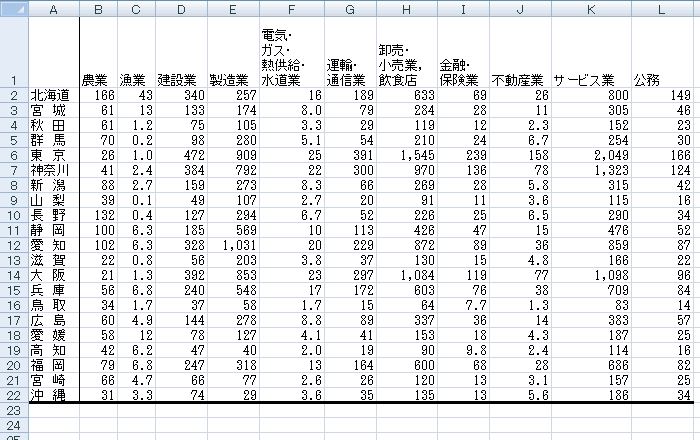The height and width of the screenshot is (440, 700).
Task: Select the 愛媛 cell
Action: pyautogui.click(x=54, y=335)
